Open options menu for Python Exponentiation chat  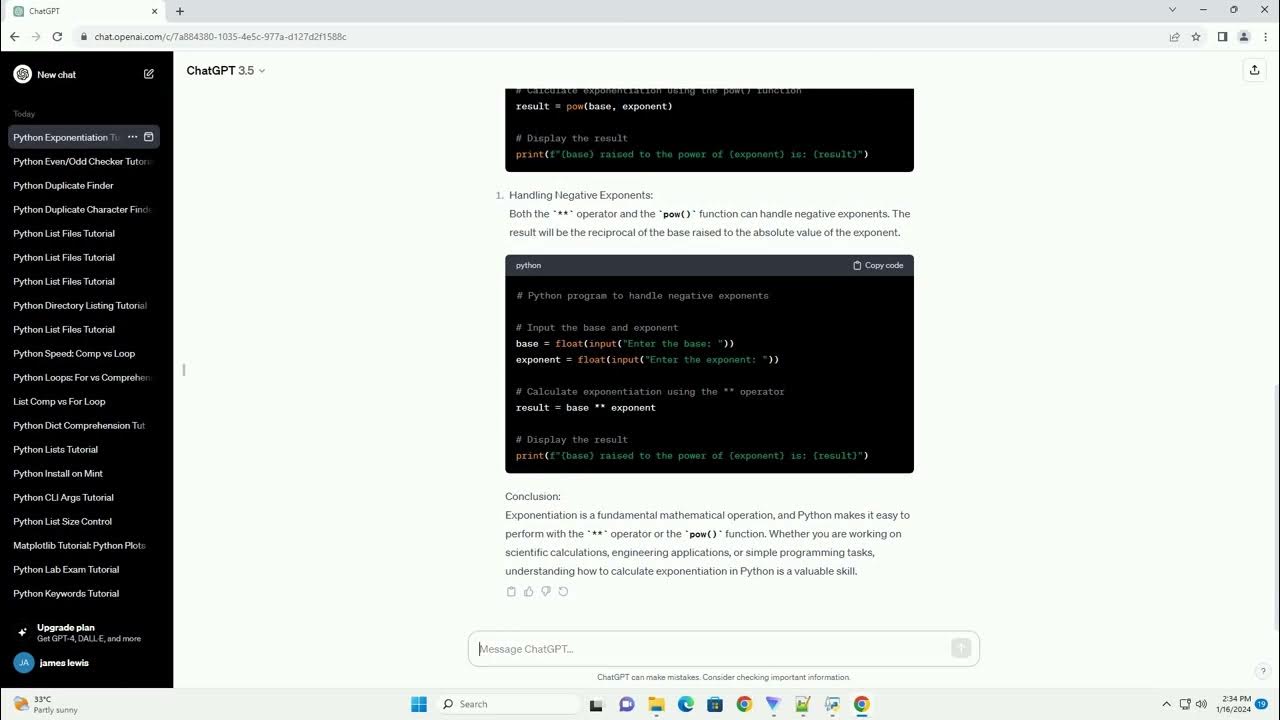(x=132, y=137)
